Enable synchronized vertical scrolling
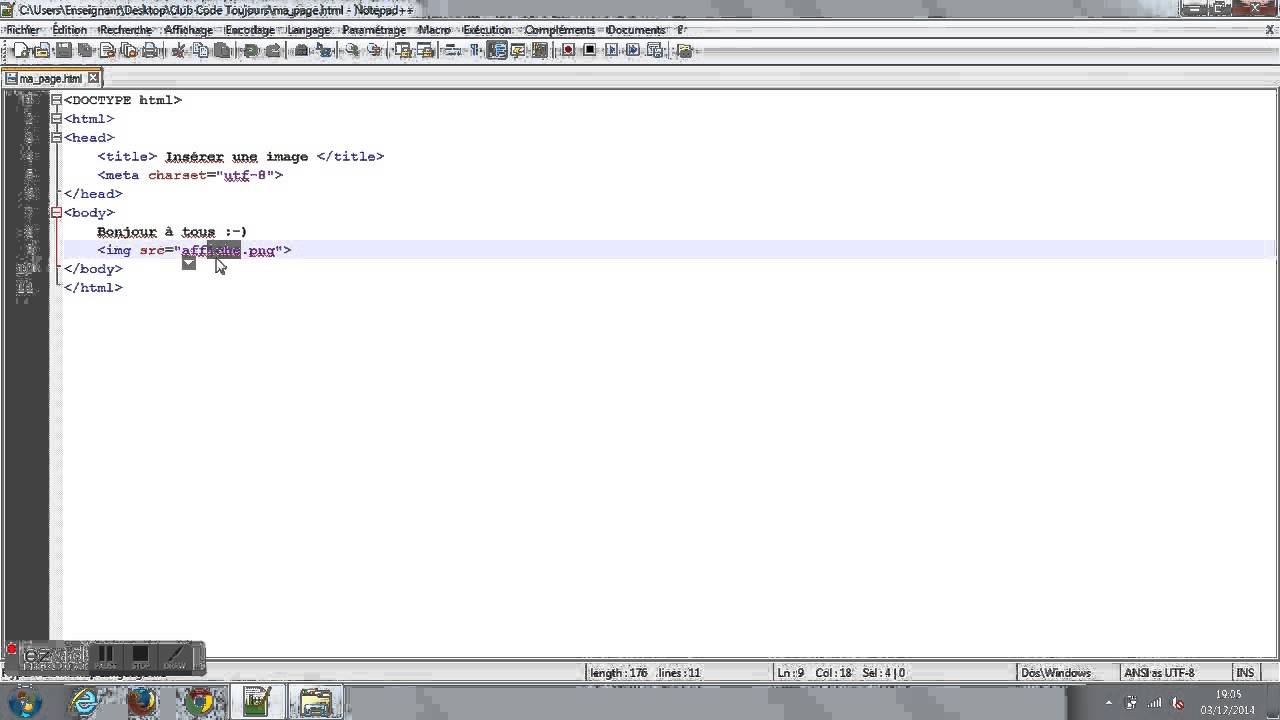This screenshot has height=720, width=1280. (x=400, y=50)
